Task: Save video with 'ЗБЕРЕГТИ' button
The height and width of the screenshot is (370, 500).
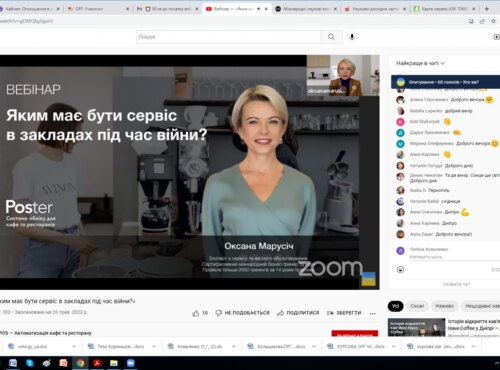Action: click(344, 313)
